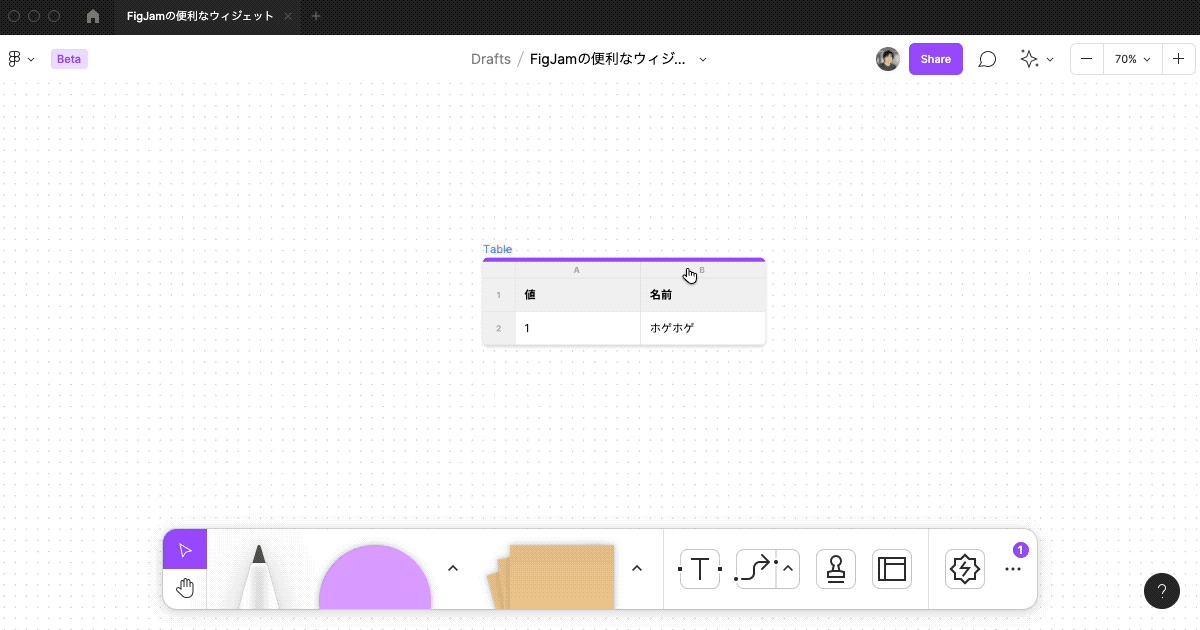This screenshot has width=1200, height=630.
Task: Open the comments bubble icon
Action: click(987, 59)
